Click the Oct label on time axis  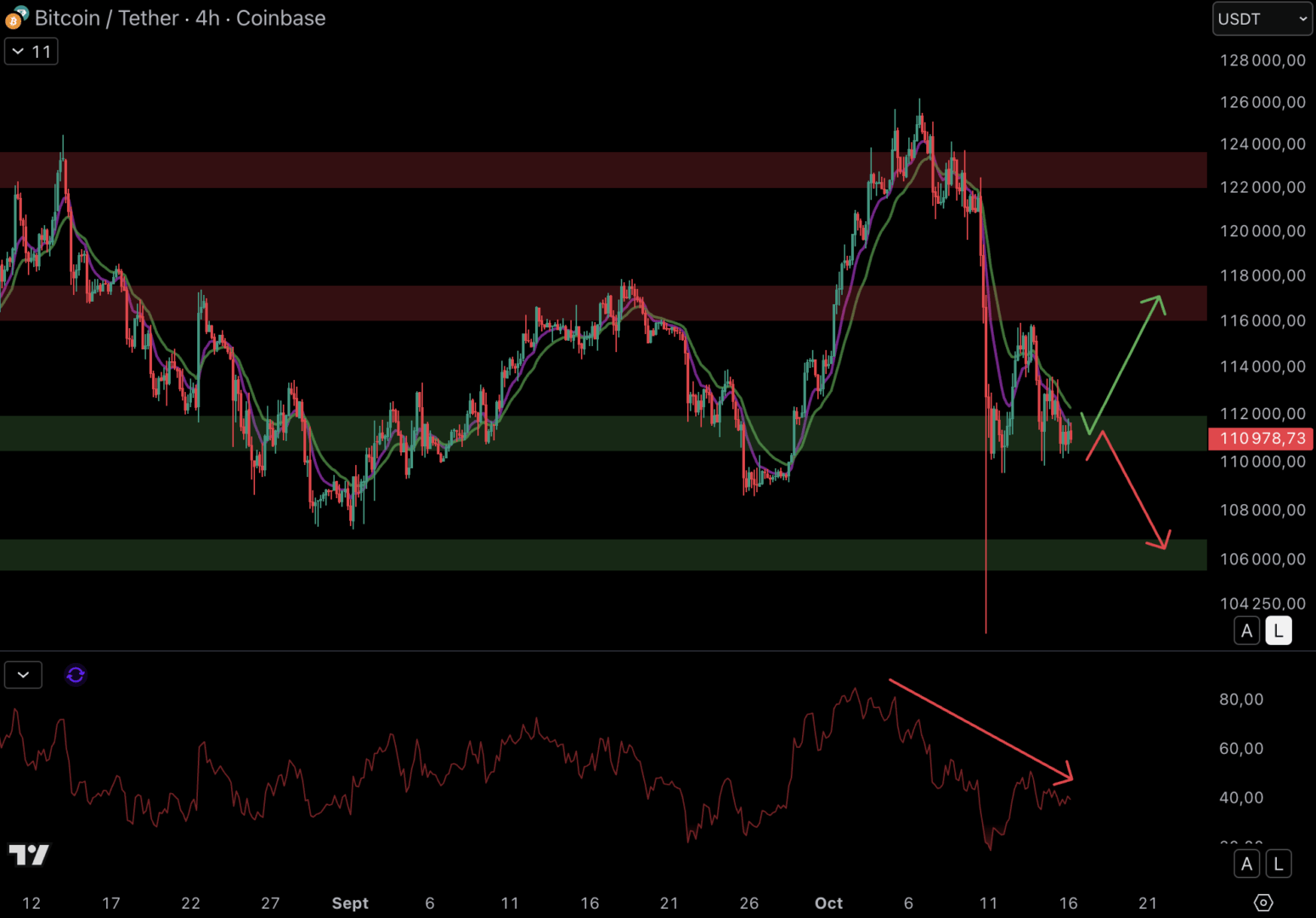click(828, 903)
